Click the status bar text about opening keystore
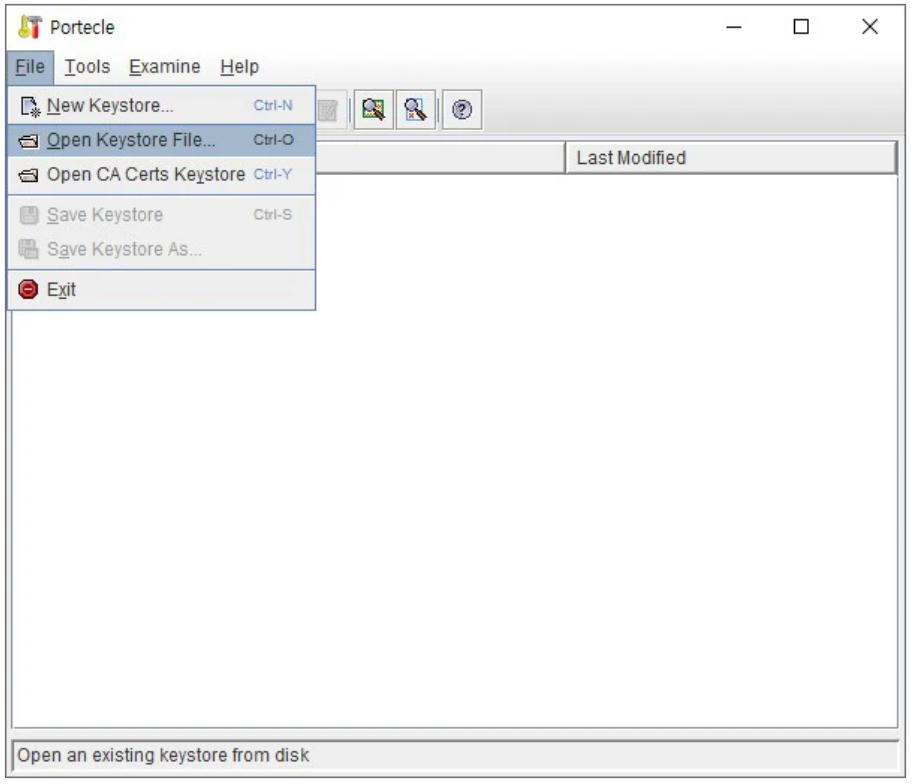 point(163,755)
